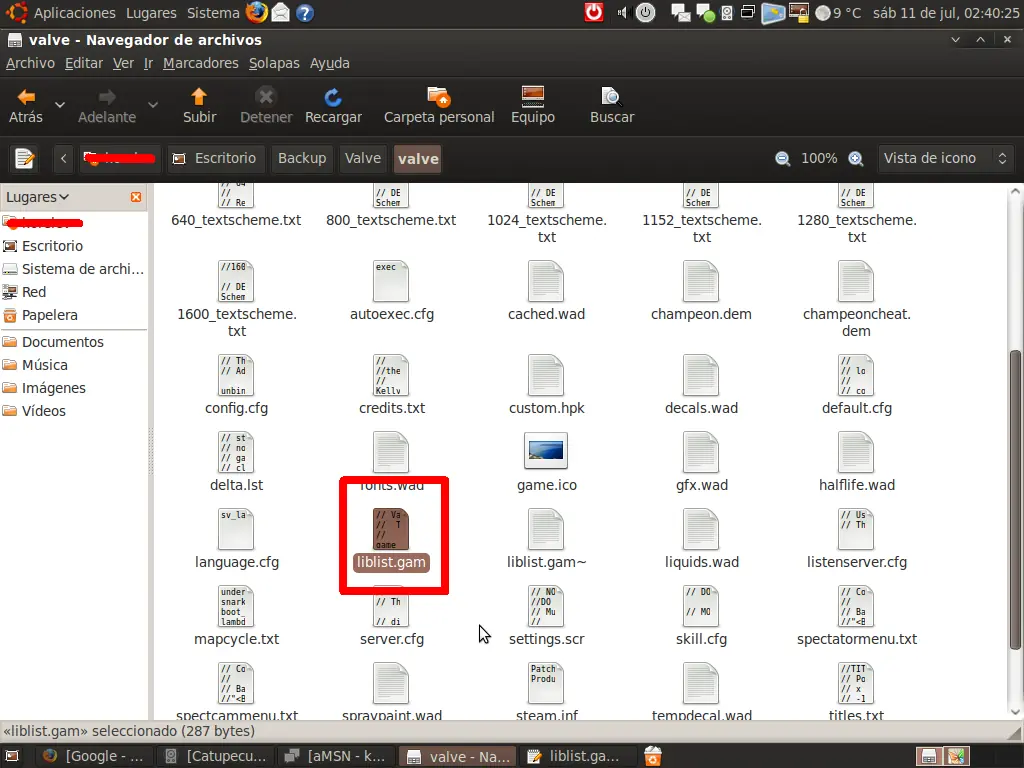Select the game.ico file thumbnail

[546, 451]
